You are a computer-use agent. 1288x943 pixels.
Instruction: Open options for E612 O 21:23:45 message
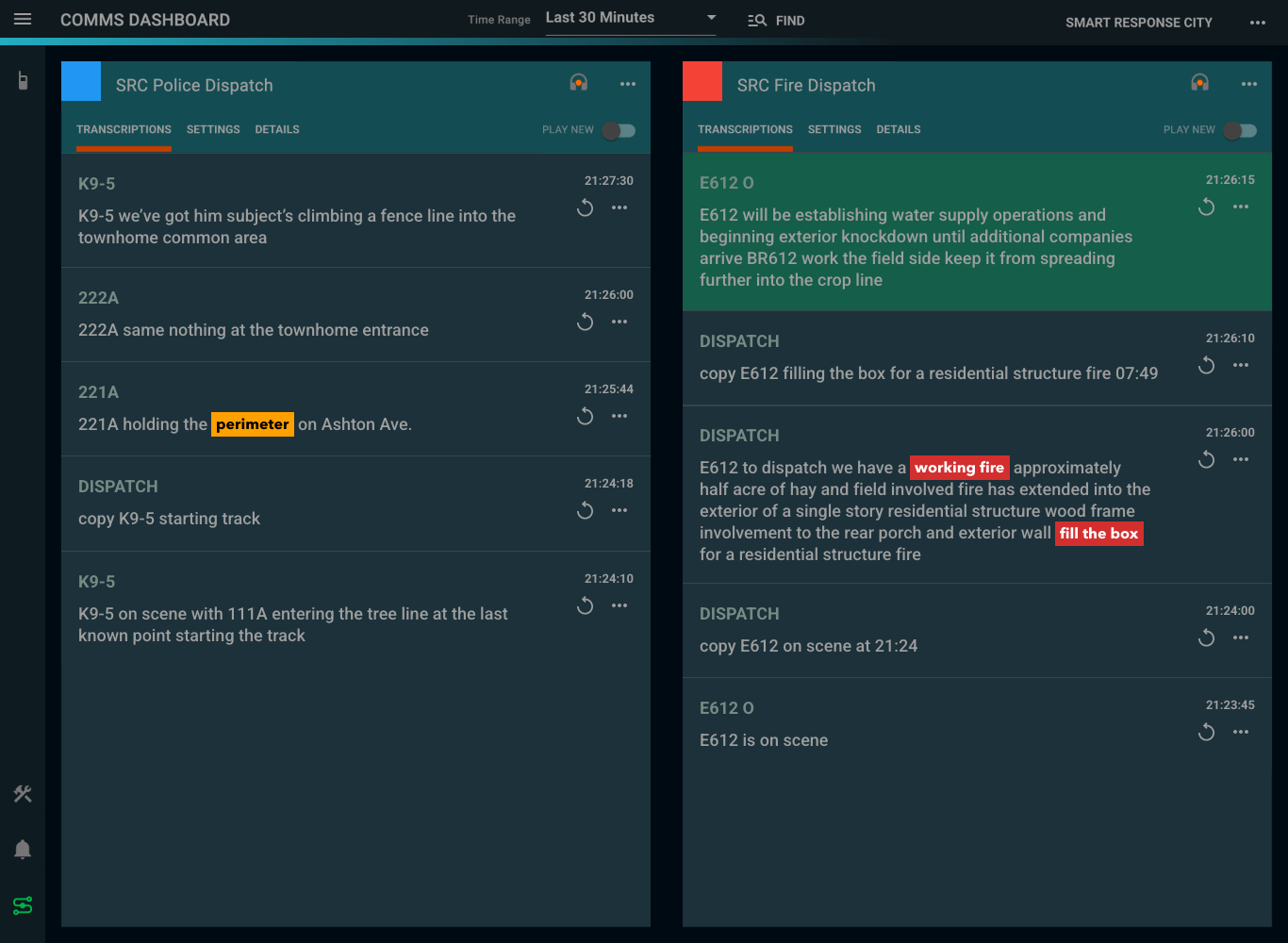[1241, 732]
